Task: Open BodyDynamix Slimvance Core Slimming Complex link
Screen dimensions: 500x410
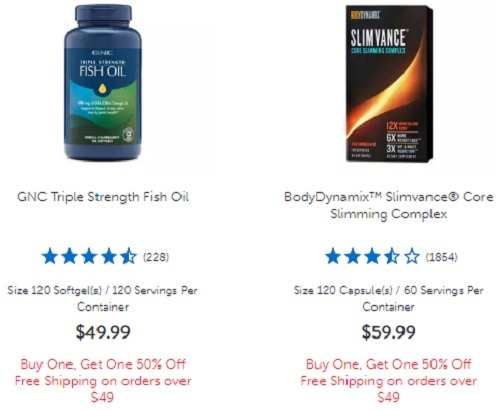Action: pos(389,205)
